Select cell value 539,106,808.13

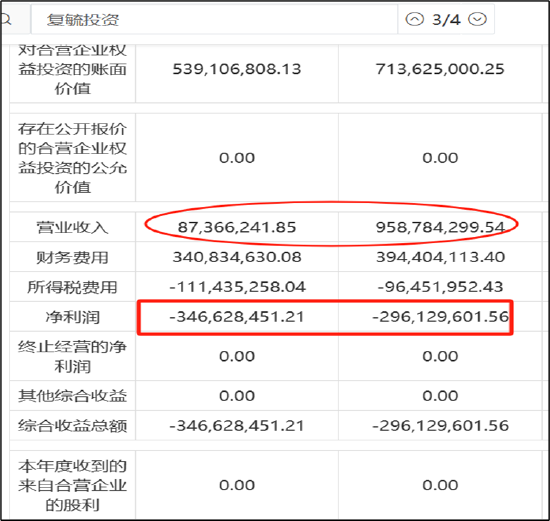(237, 69)
